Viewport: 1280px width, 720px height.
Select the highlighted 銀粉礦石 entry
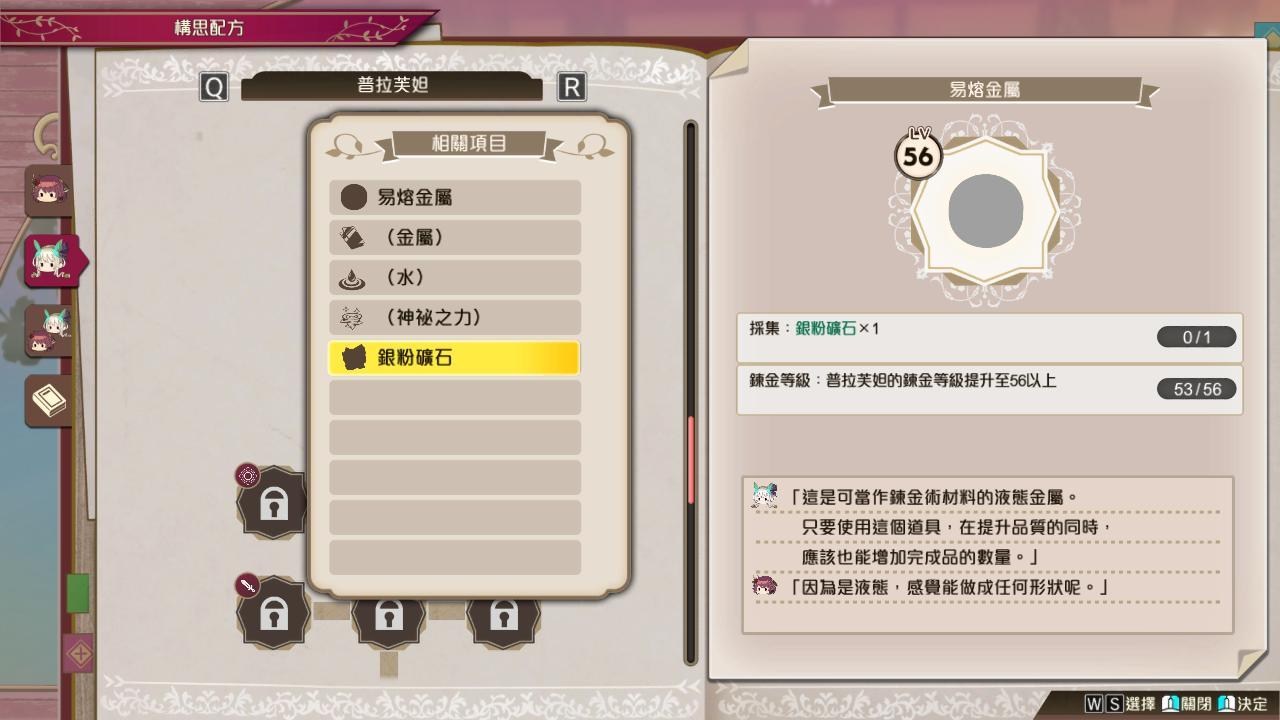455,357
